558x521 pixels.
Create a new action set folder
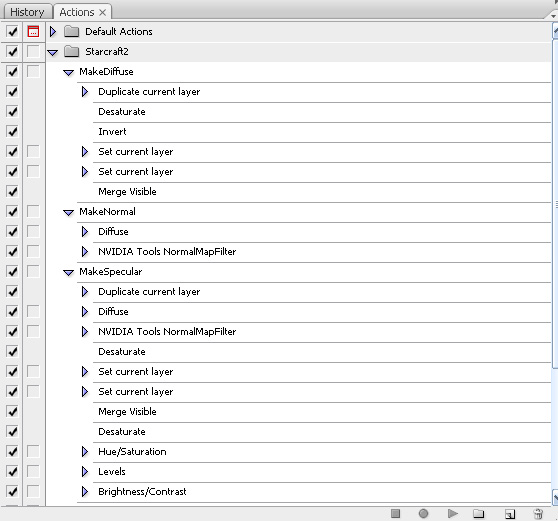point(479,513)
